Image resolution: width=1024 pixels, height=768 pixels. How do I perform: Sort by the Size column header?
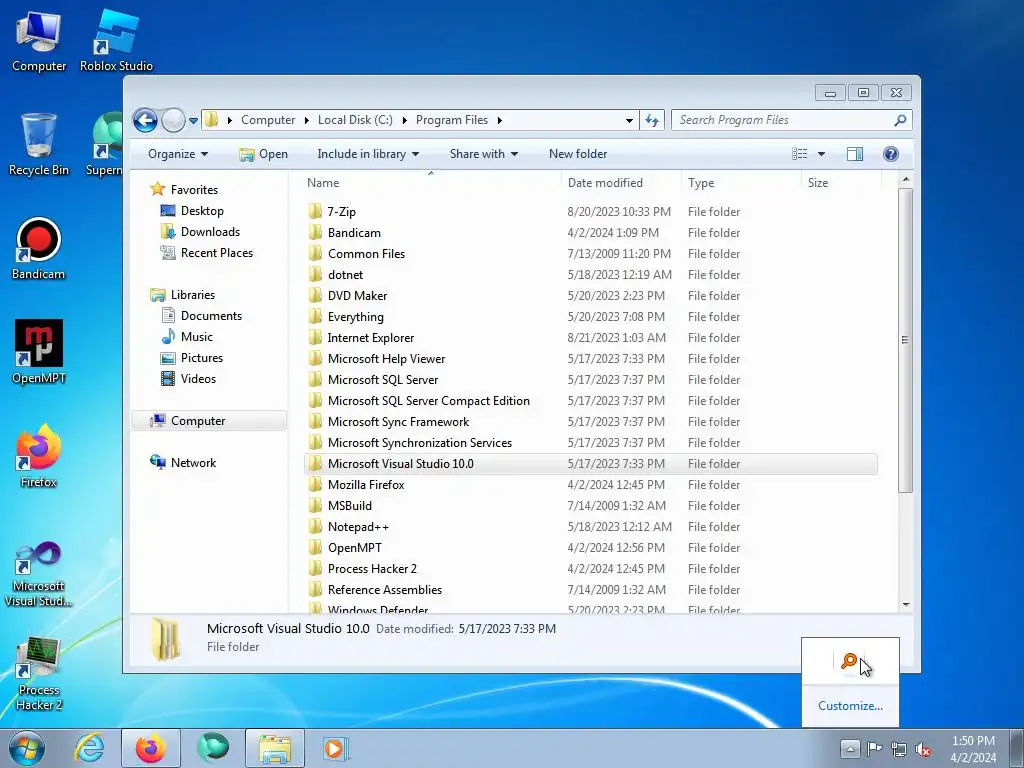[841, 183]
